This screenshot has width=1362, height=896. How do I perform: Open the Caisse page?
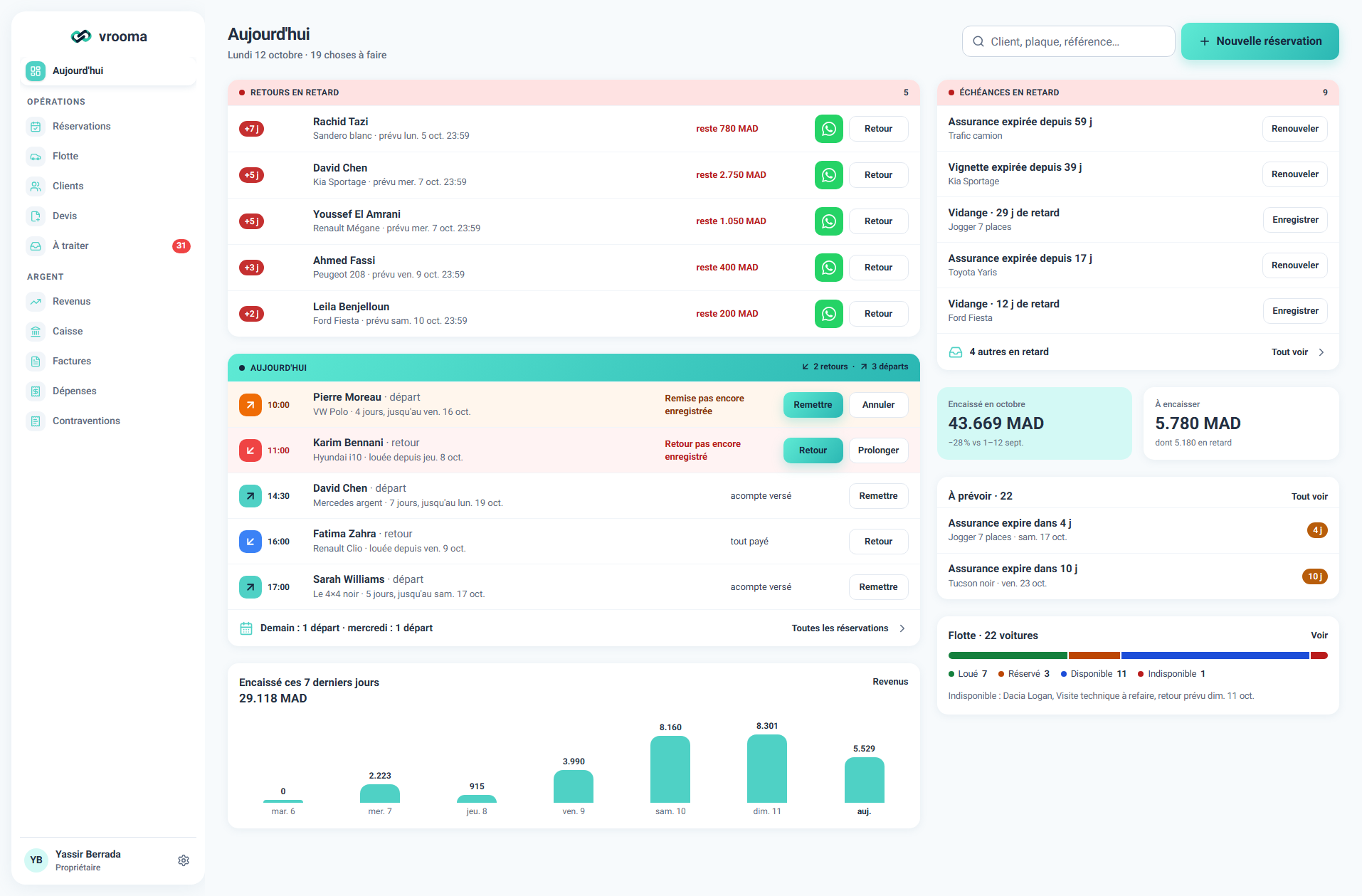[108, 332]
